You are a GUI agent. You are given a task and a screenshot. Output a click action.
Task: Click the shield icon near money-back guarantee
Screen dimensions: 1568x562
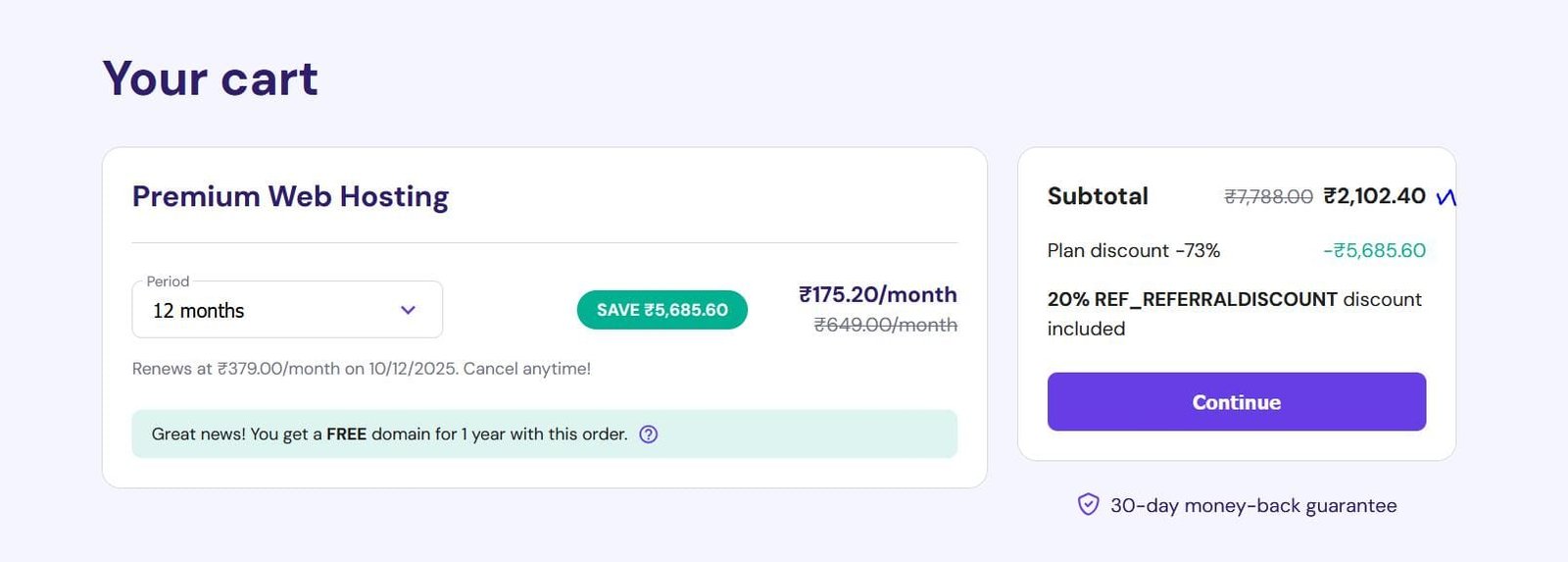coord(1088,505)
